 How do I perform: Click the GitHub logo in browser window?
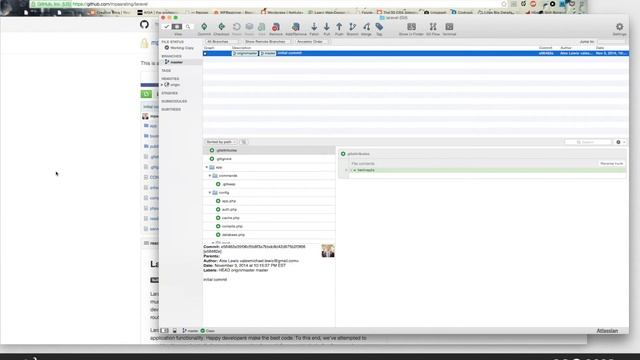(144, 24)
